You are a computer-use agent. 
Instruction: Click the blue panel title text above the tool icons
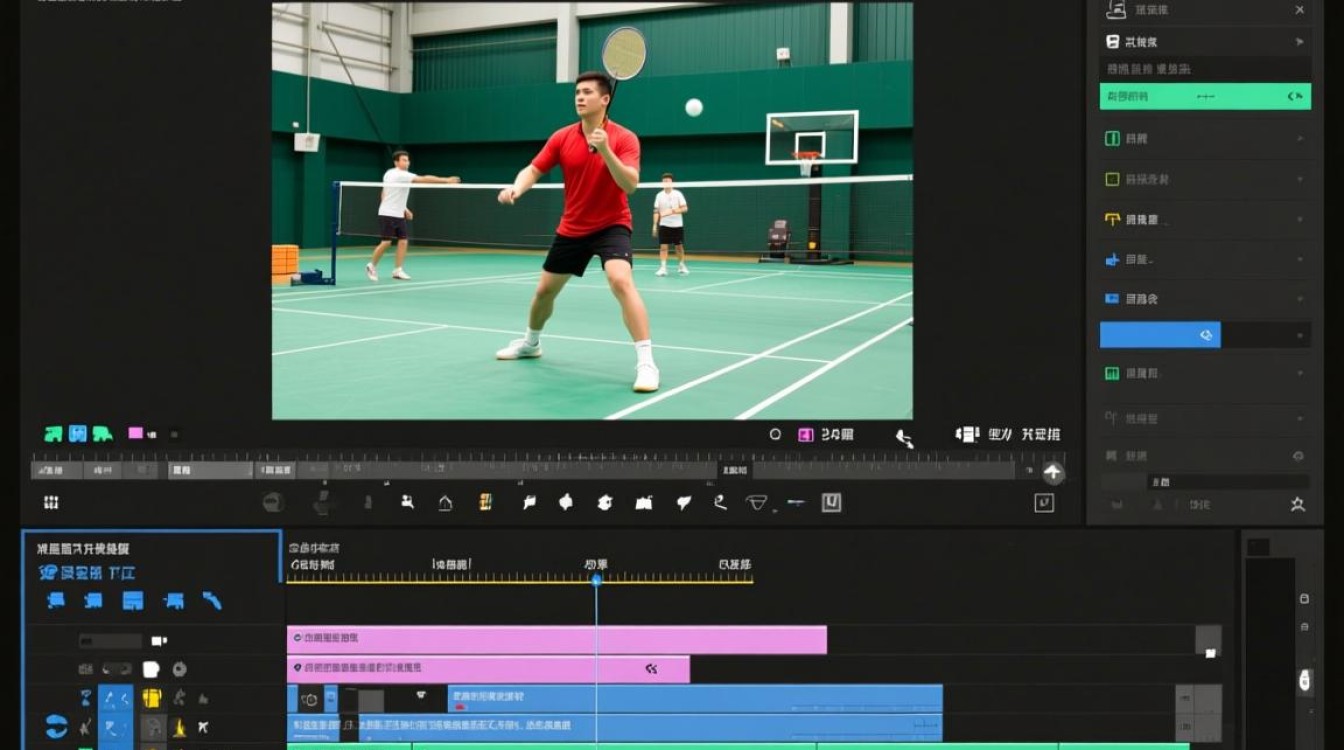tap(87, 572)
